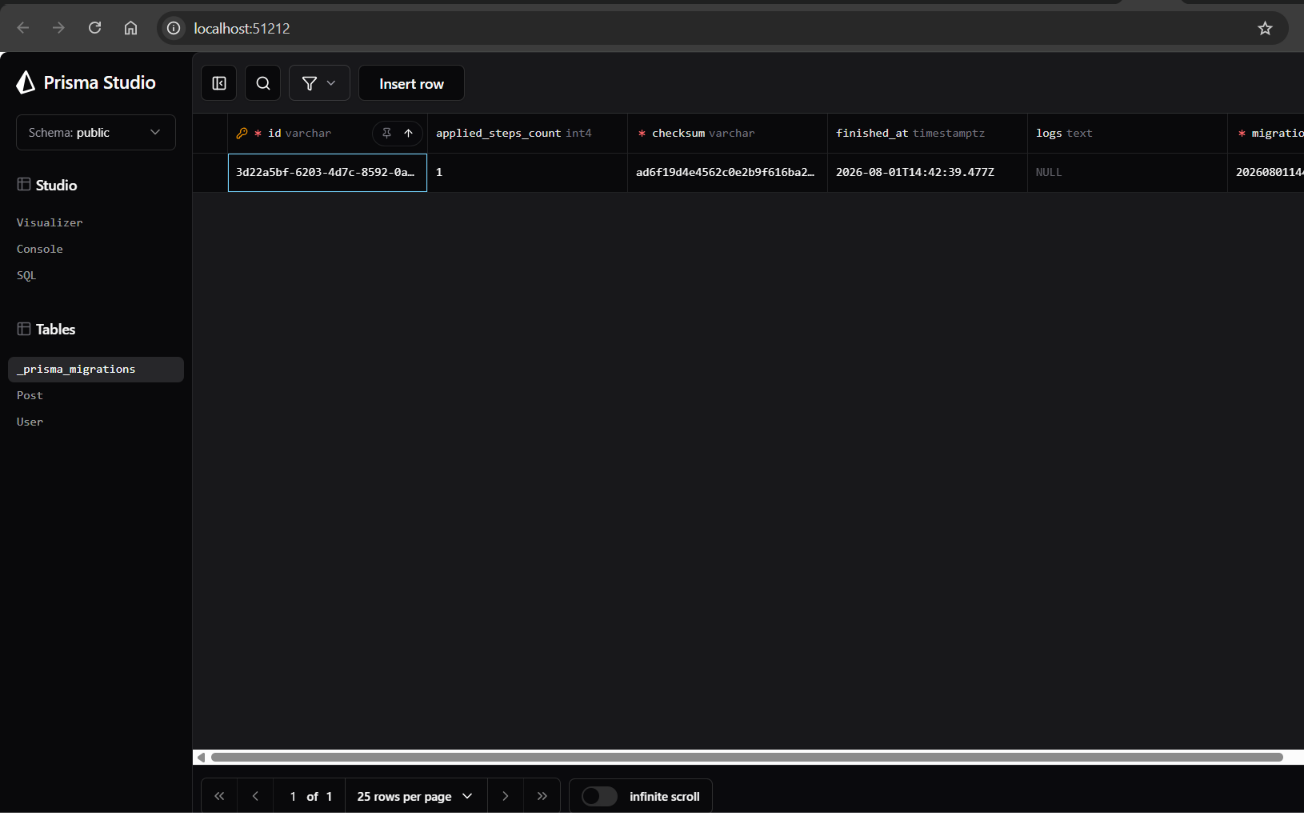The width and height of the screenshot is (1304, 813).
Task: Click the site information icon
Action: tap(173, 28)
